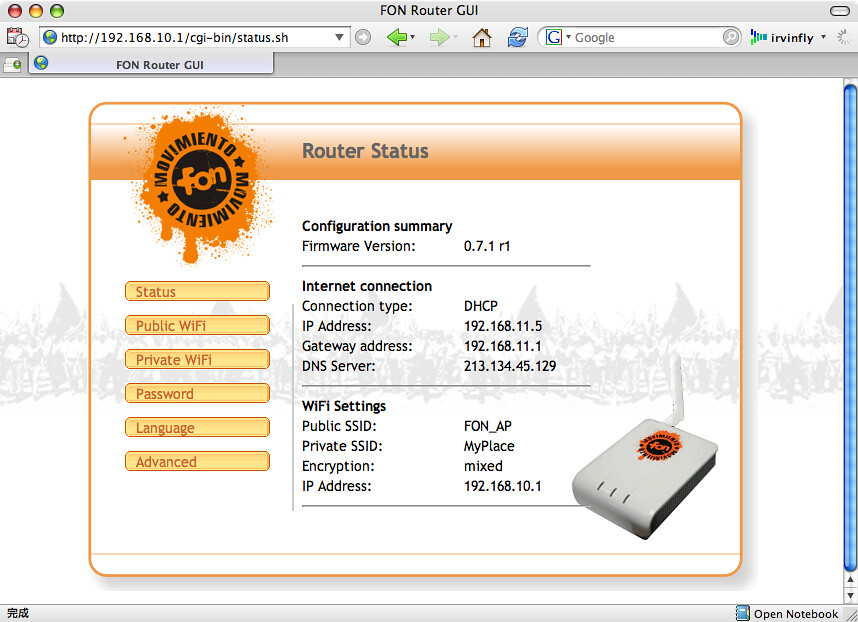Click the Open Notebook status bar button
This screenshot has width=858, height=622.
(x=787, y=614)
